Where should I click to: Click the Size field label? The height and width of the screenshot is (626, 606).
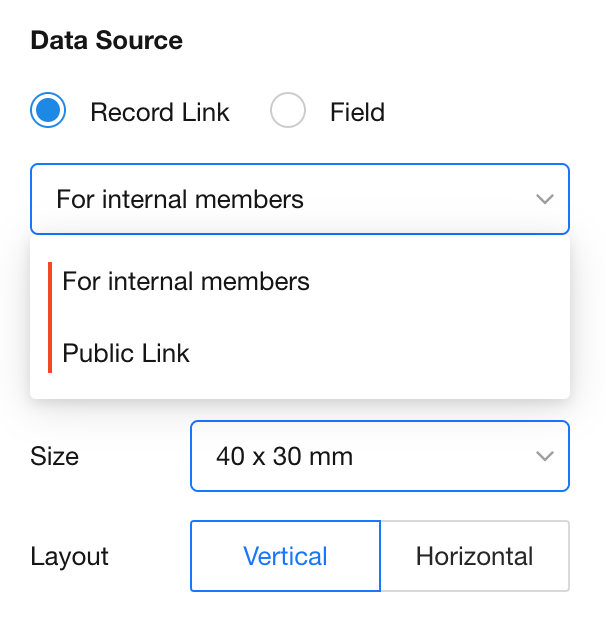click(55, 457)
